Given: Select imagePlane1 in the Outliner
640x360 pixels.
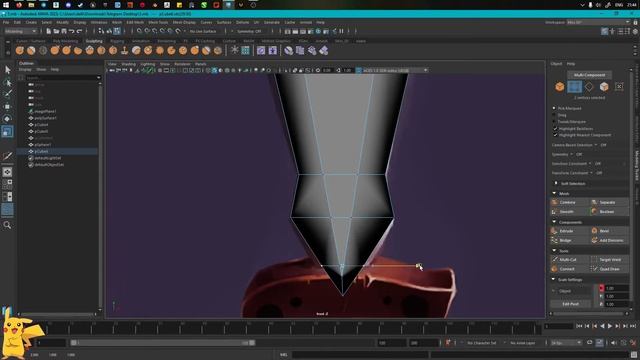Looking at the screenshot, I should pos(45,111).
